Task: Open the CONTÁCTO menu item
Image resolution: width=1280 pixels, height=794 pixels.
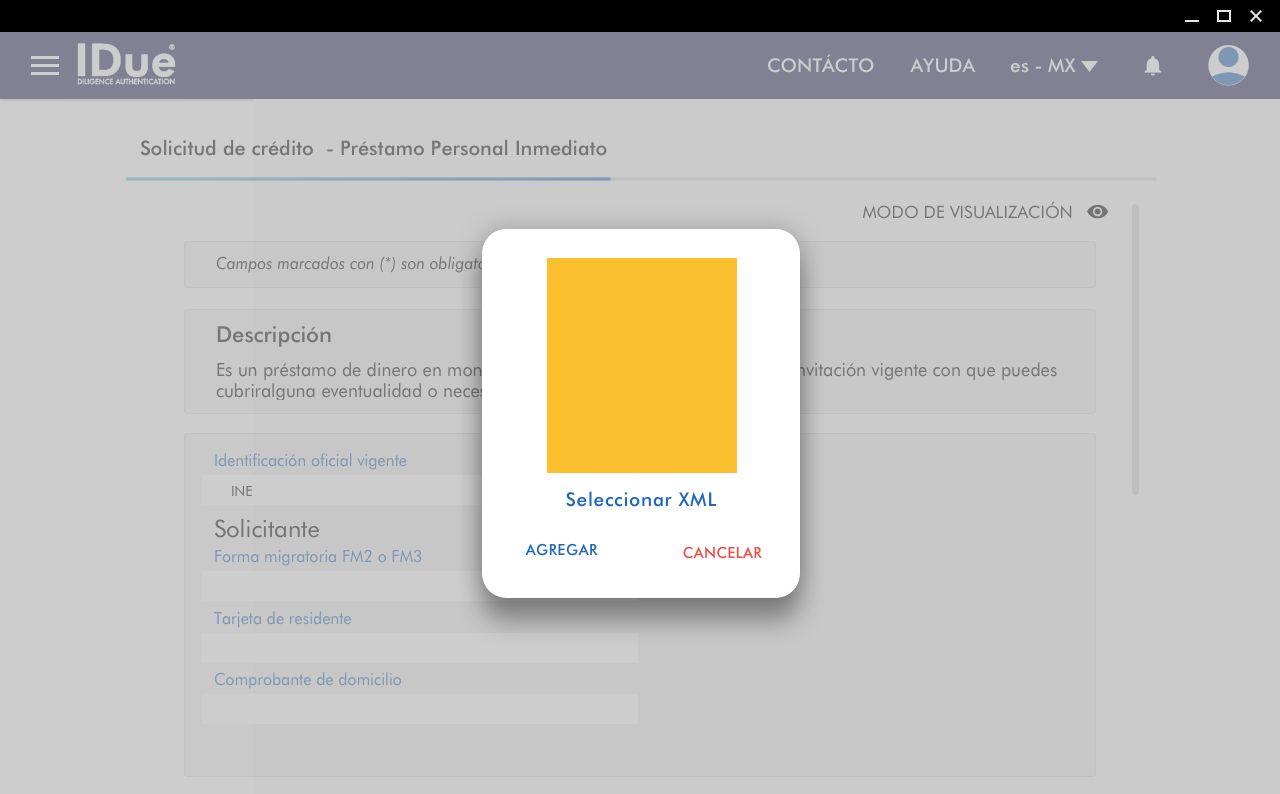Action: click(x=820, y=66)
